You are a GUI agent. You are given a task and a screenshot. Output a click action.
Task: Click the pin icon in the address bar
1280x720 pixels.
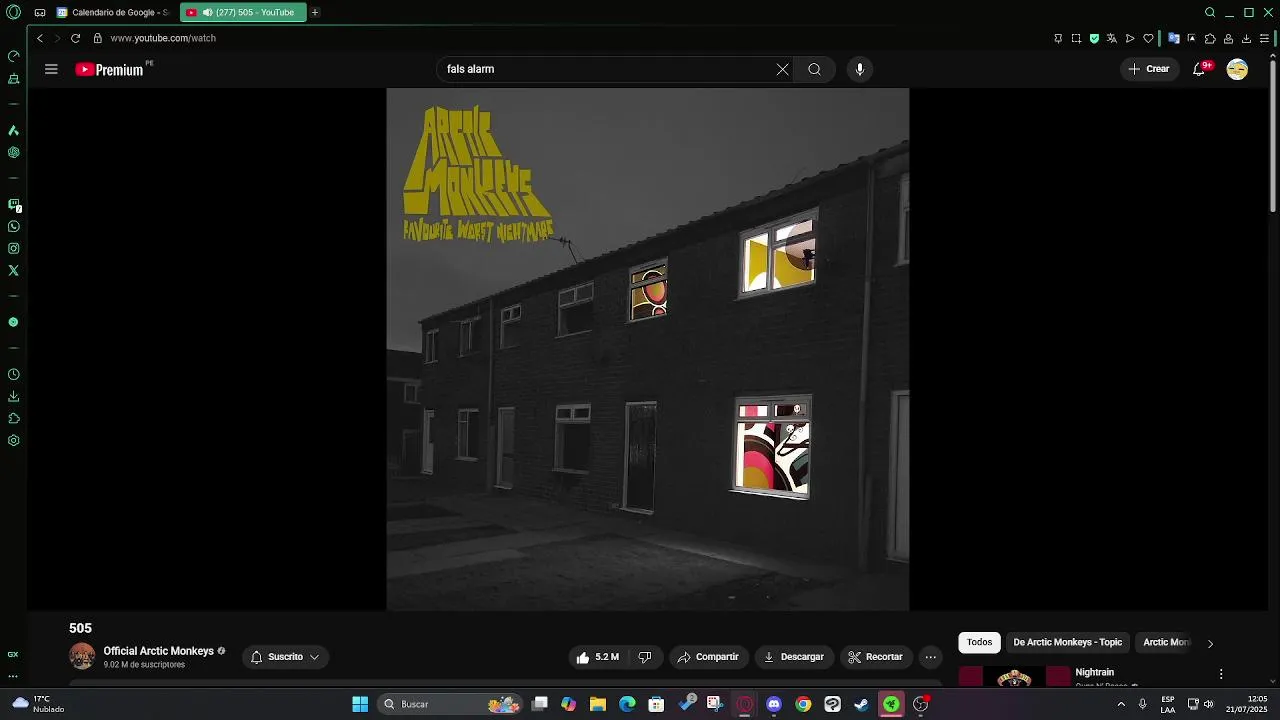(x=1058, y=38)
